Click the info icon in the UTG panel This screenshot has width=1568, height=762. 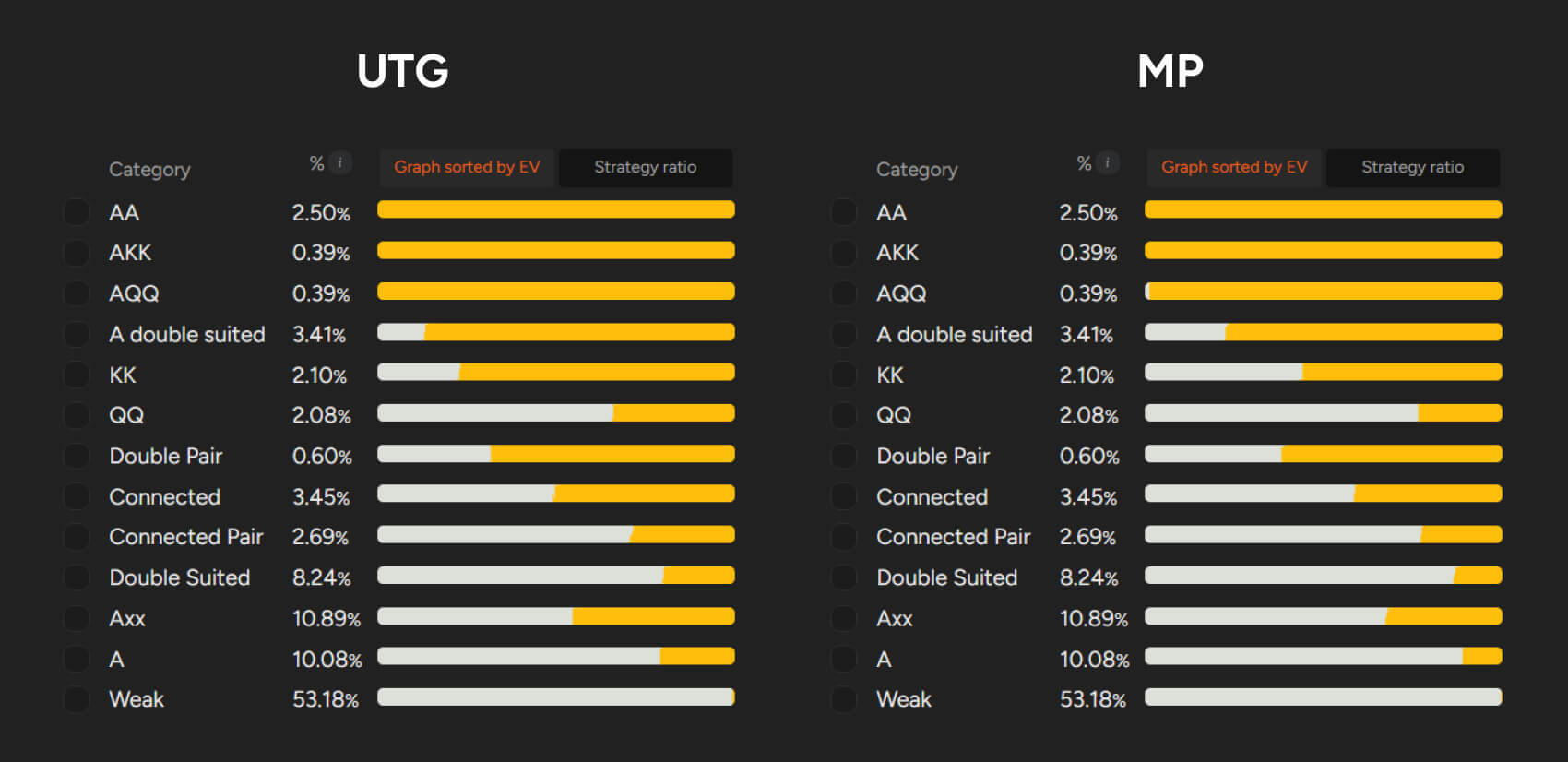click(x=340, y=163)
